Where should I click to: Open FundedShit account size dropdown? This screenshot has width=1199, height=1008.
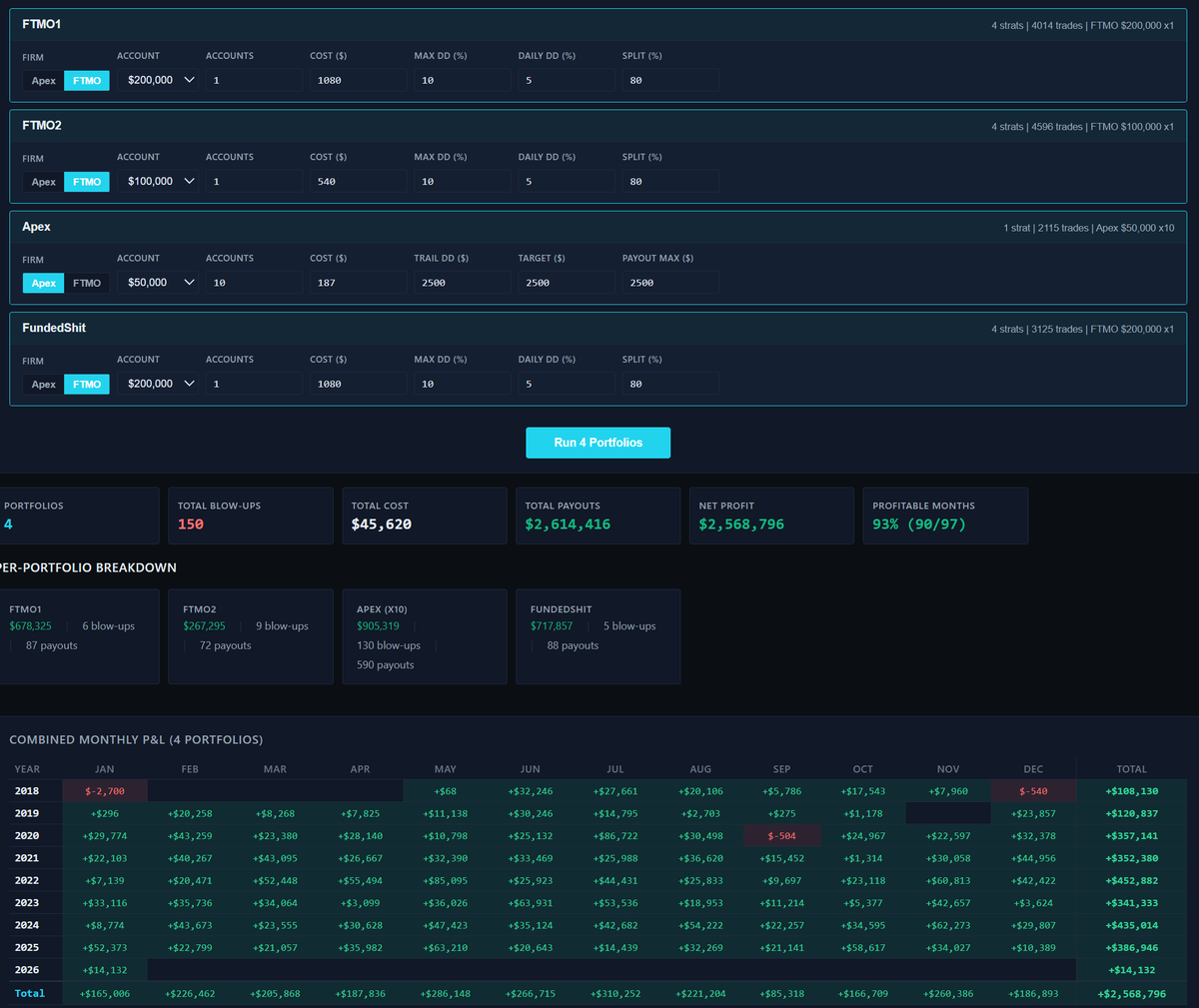pos(160,383)
